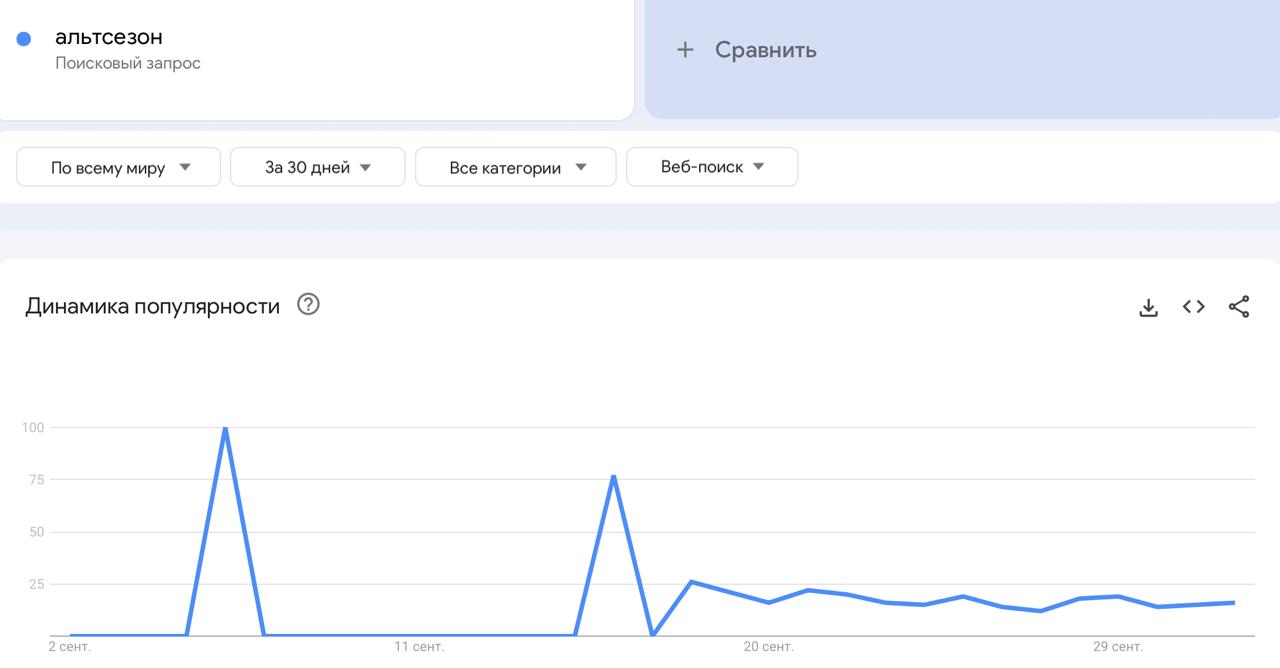
Task: Click the blue dot next to альтсезон
Action: (24, 39)
